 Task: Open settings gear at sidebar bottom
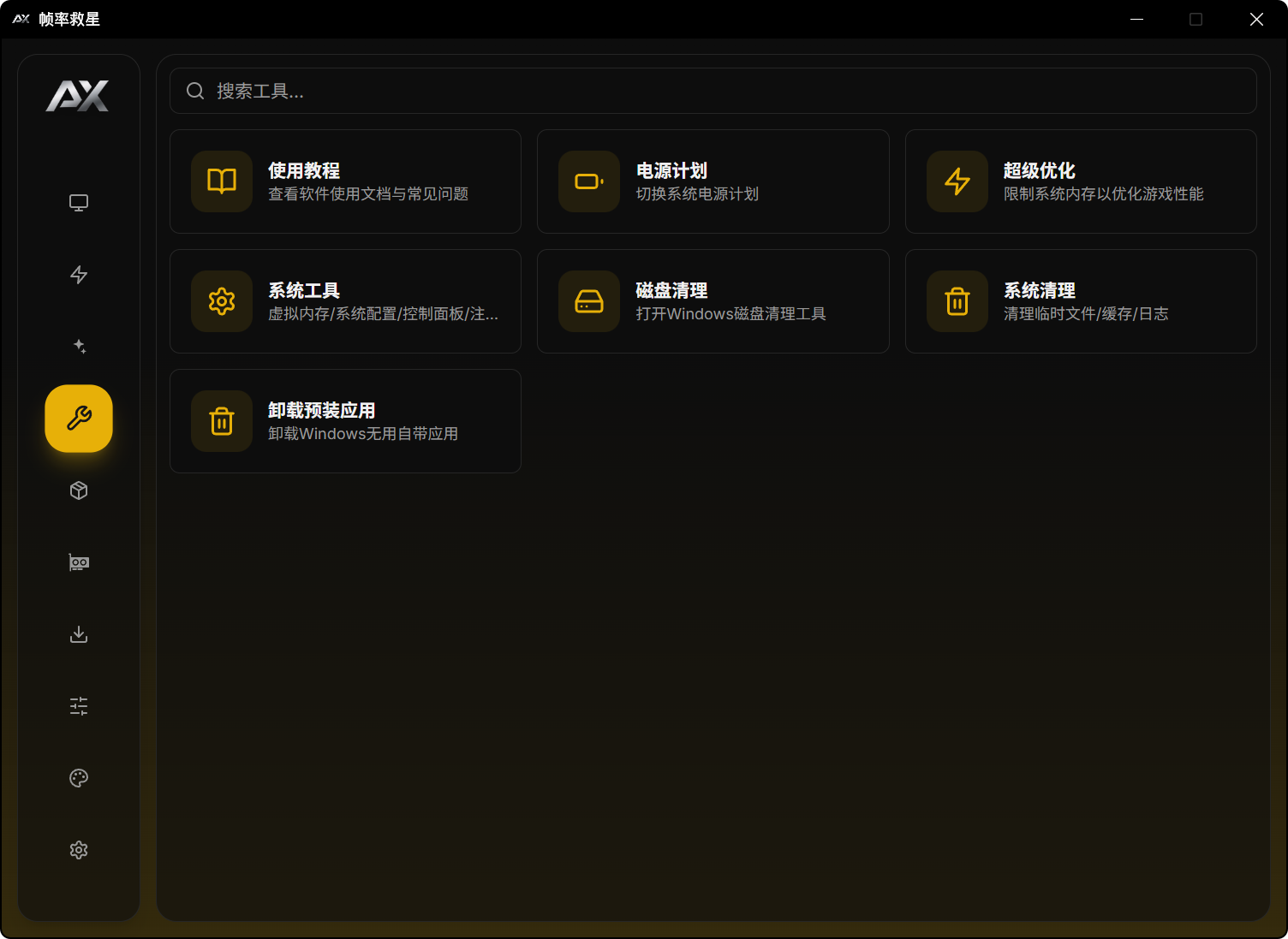(79, 850)
